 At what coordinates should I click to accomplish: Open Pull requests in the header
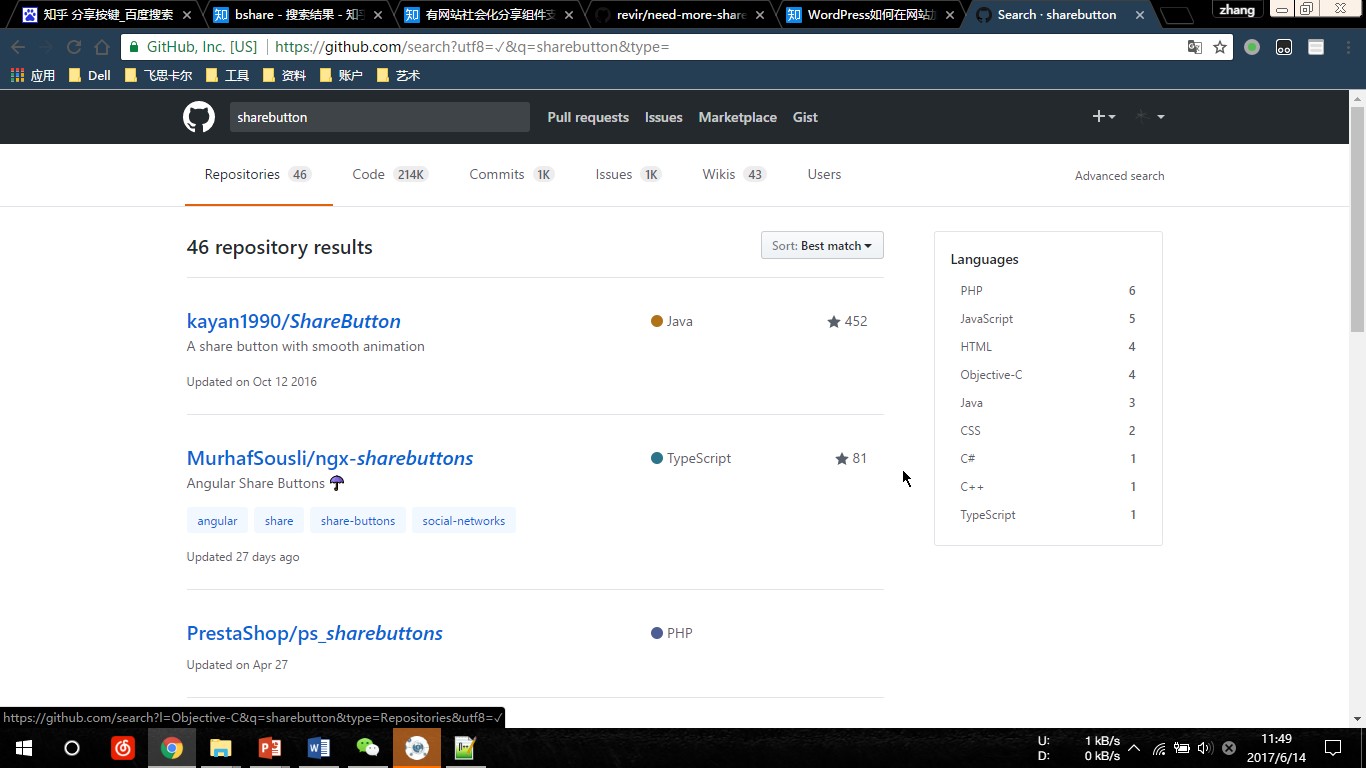coord(588,117)
